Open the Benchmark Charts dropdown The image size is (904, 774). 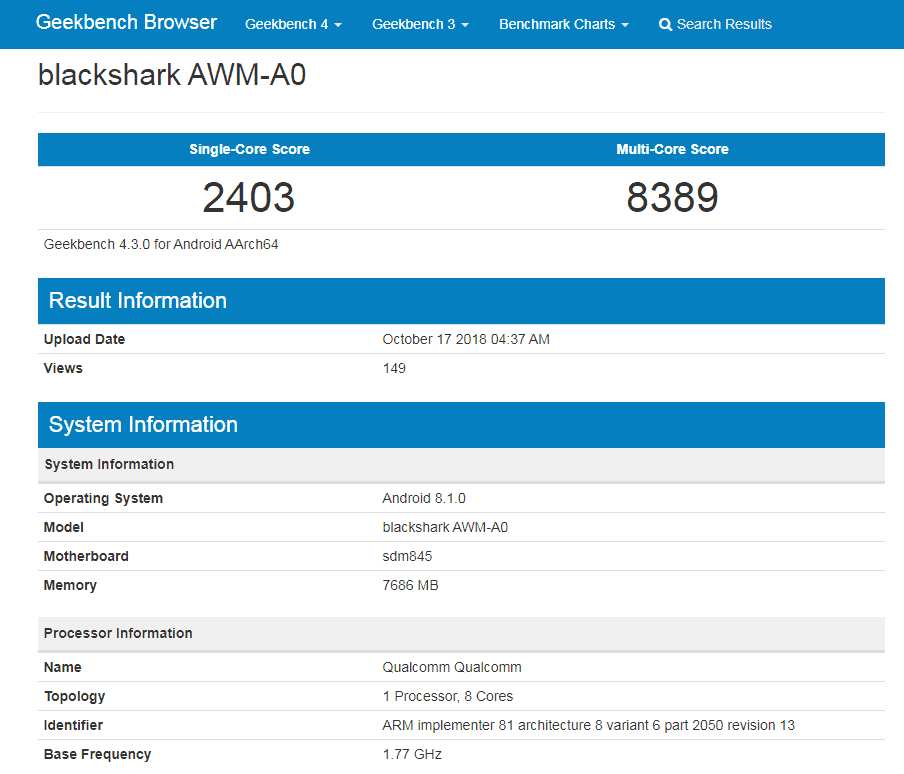click(563, 24)
